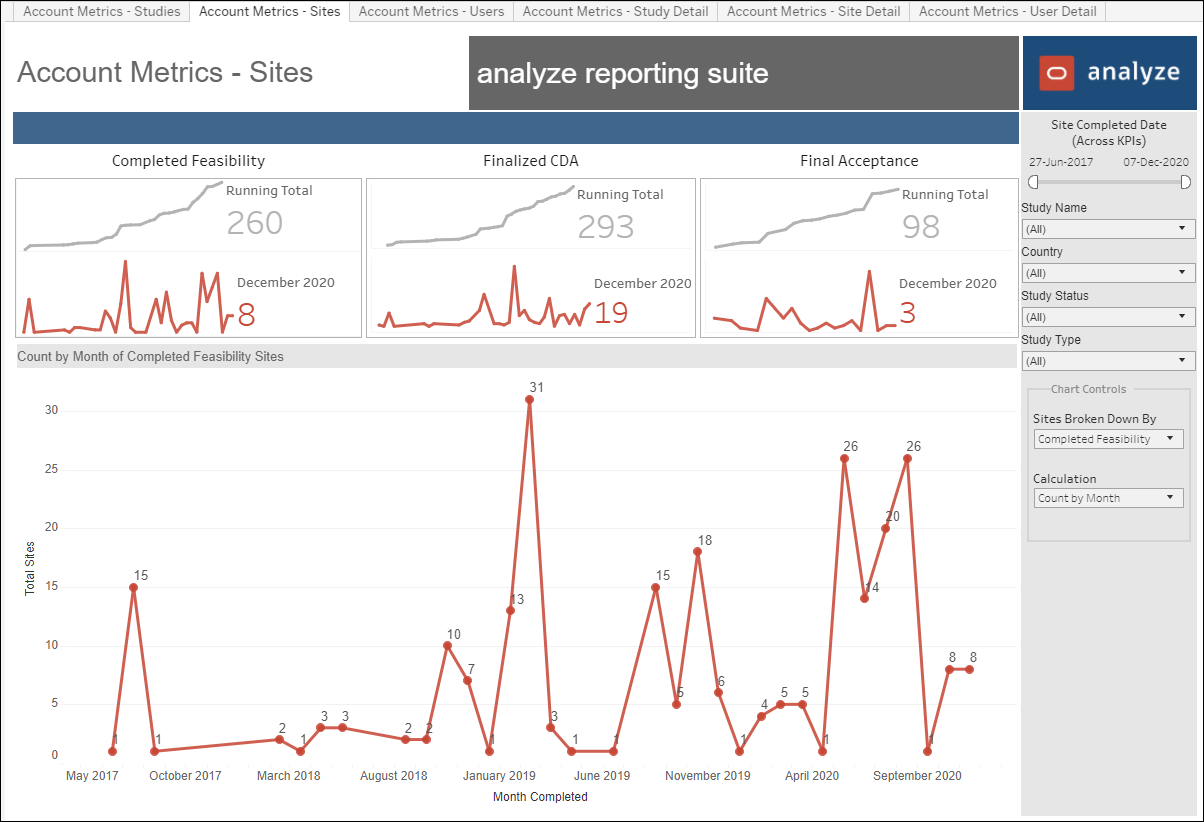Image resolution: width=1204 pixels, height=822 pixels.
Task: Click the data point labeled 18
Action: (x=697, y=551)
